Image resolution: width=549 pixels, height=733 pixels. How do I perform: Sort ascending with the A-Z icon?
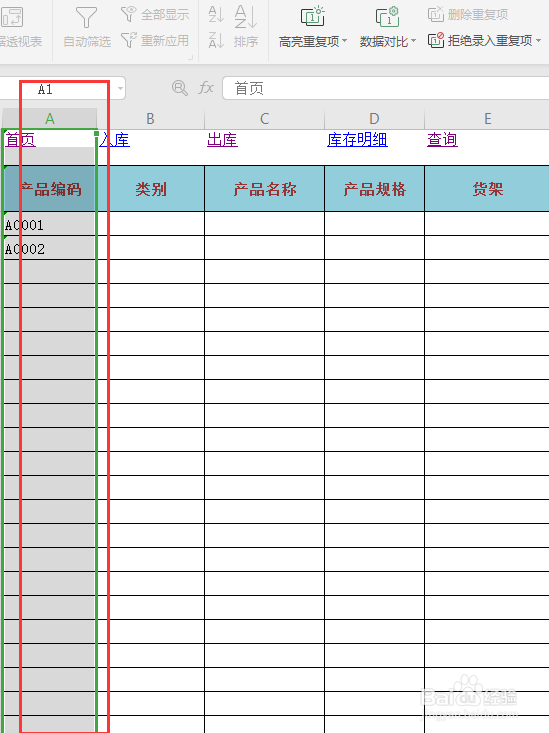coord(216,14)
